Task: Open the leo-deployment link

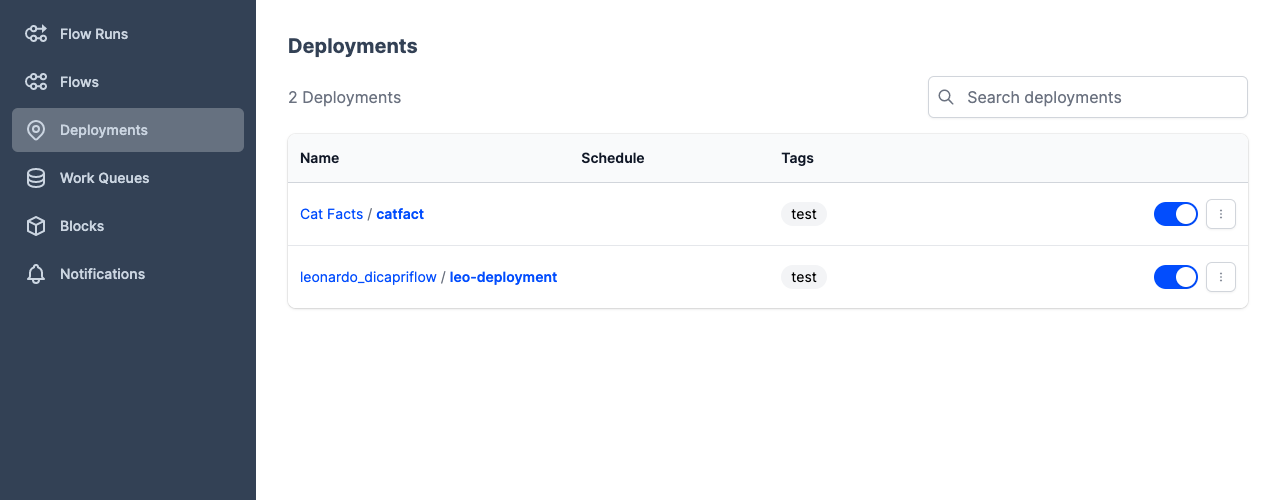Action: [x=503, y=277]
